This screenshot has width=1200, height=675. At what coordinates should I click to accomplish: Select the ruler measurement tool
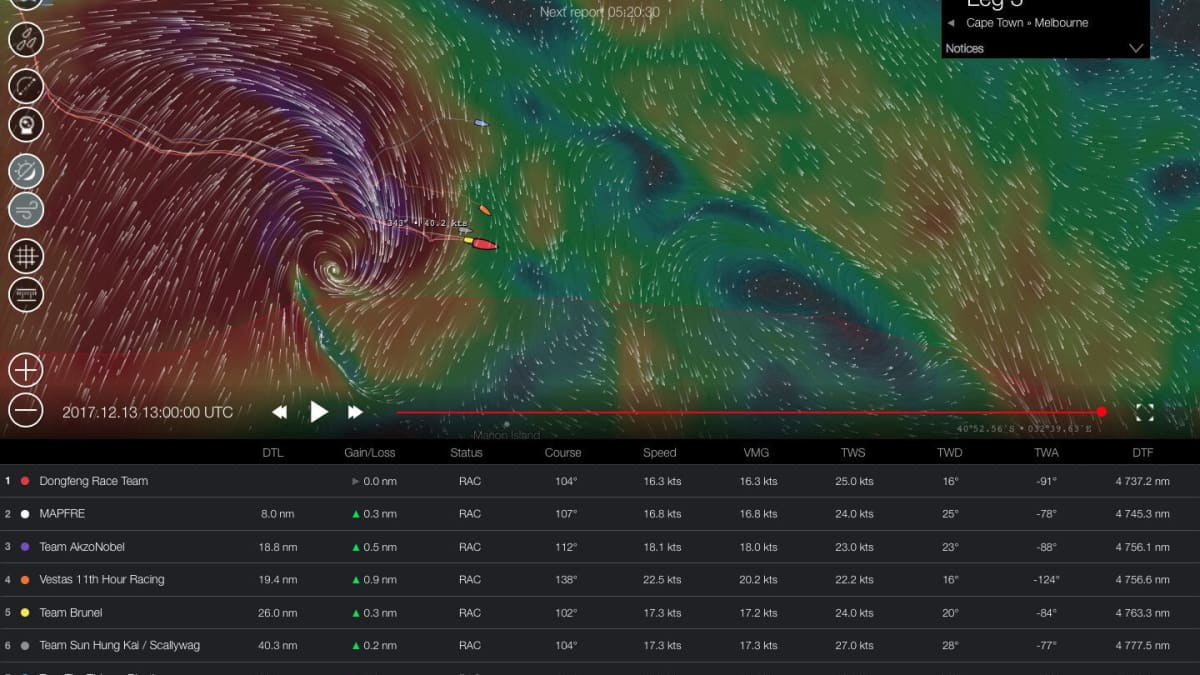(x=25, y=294)
